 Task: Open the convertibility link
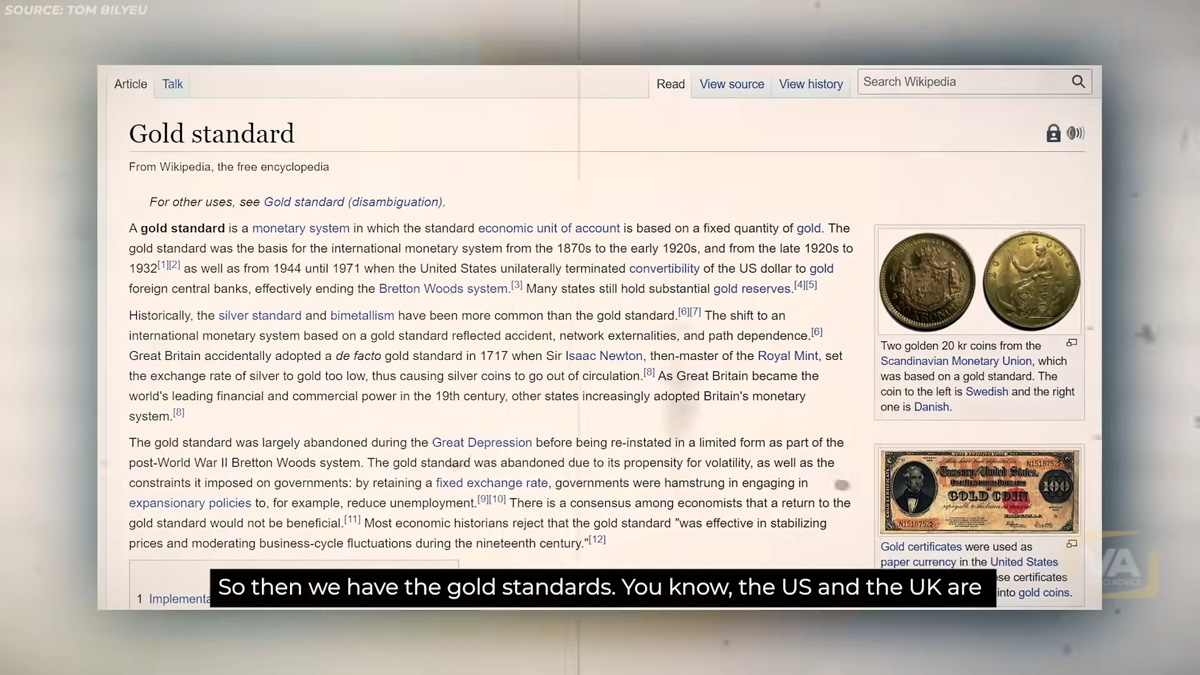[x=664, y=268]
